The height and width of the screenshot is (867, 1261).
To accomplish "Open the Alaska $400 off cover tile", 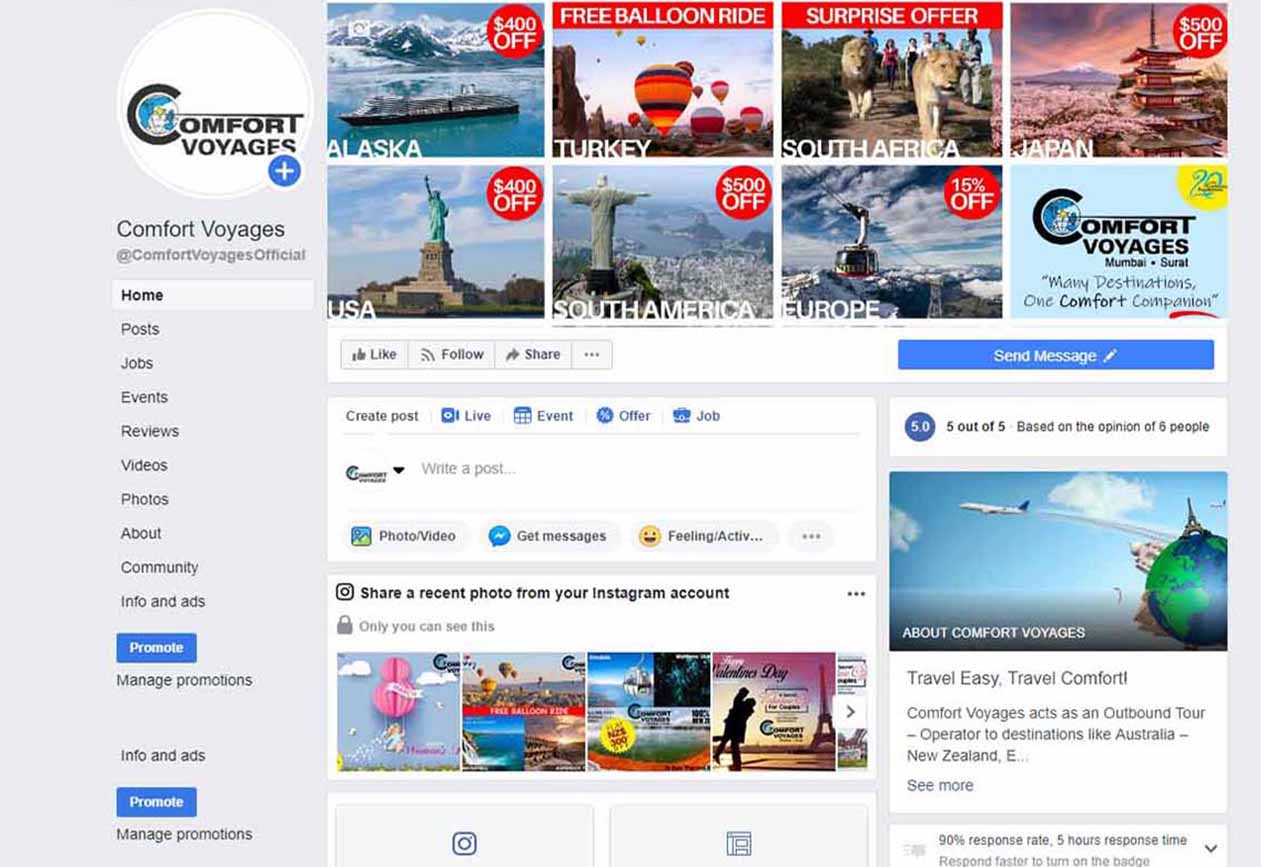I will [x=436, y=79].
